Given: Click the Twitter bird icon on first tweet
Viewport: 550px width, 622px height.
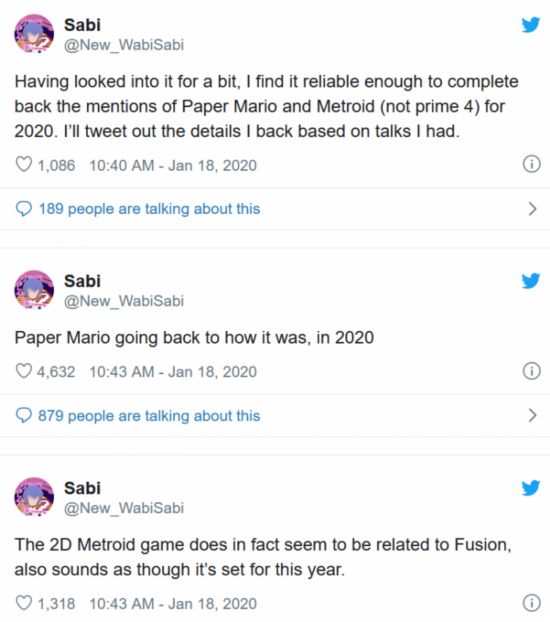Looking at the screenshot, I should tap(531, 25).
